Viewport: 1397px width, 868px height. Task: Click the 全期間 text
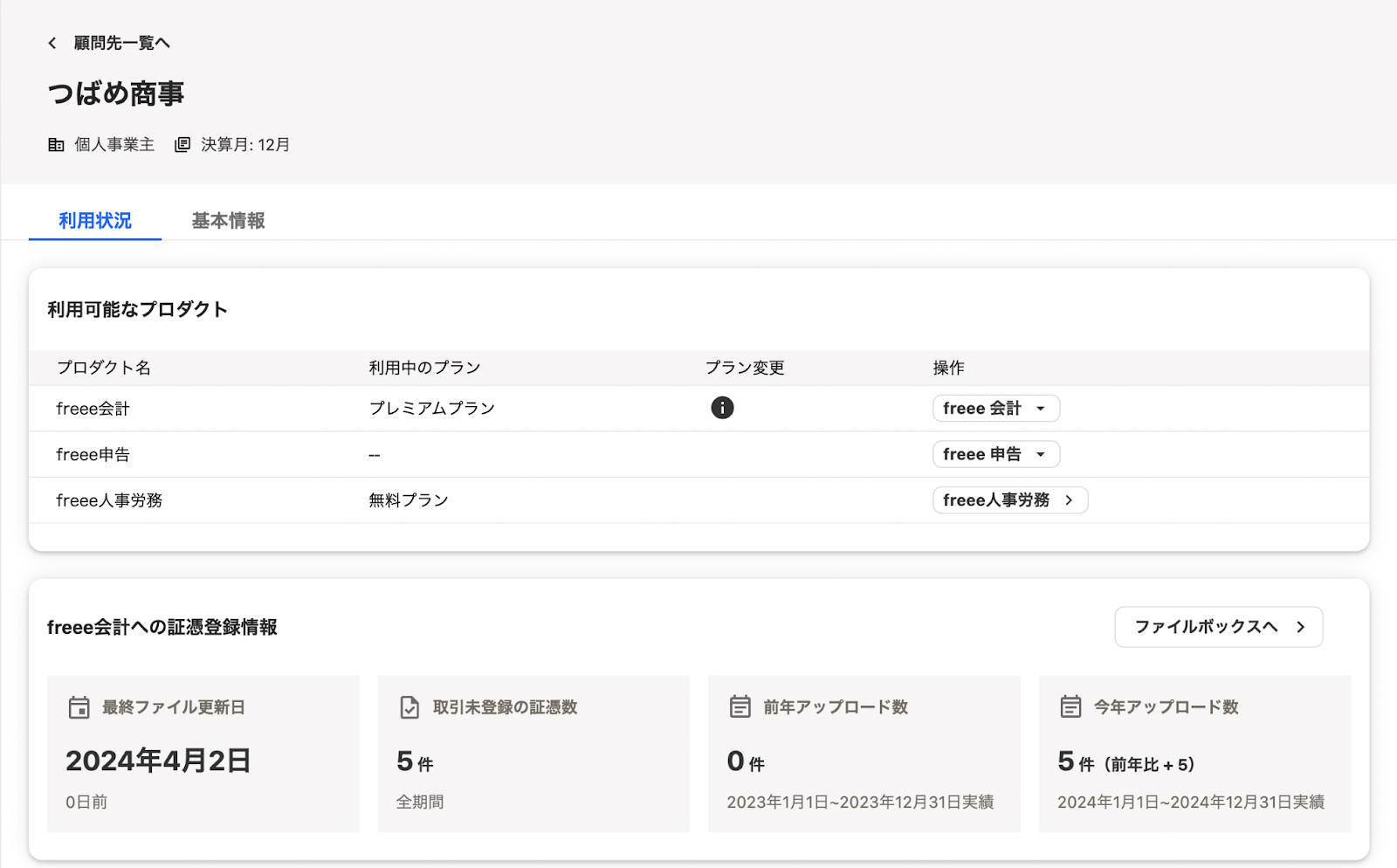coord(420,802)
